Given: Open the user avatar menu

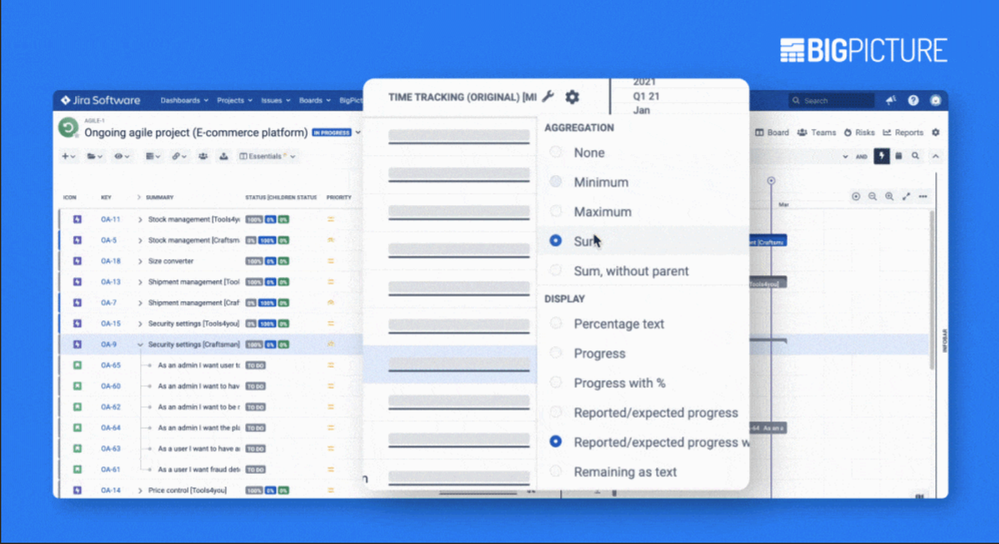Looking at the screenshot, I should (x=935, y=100).
